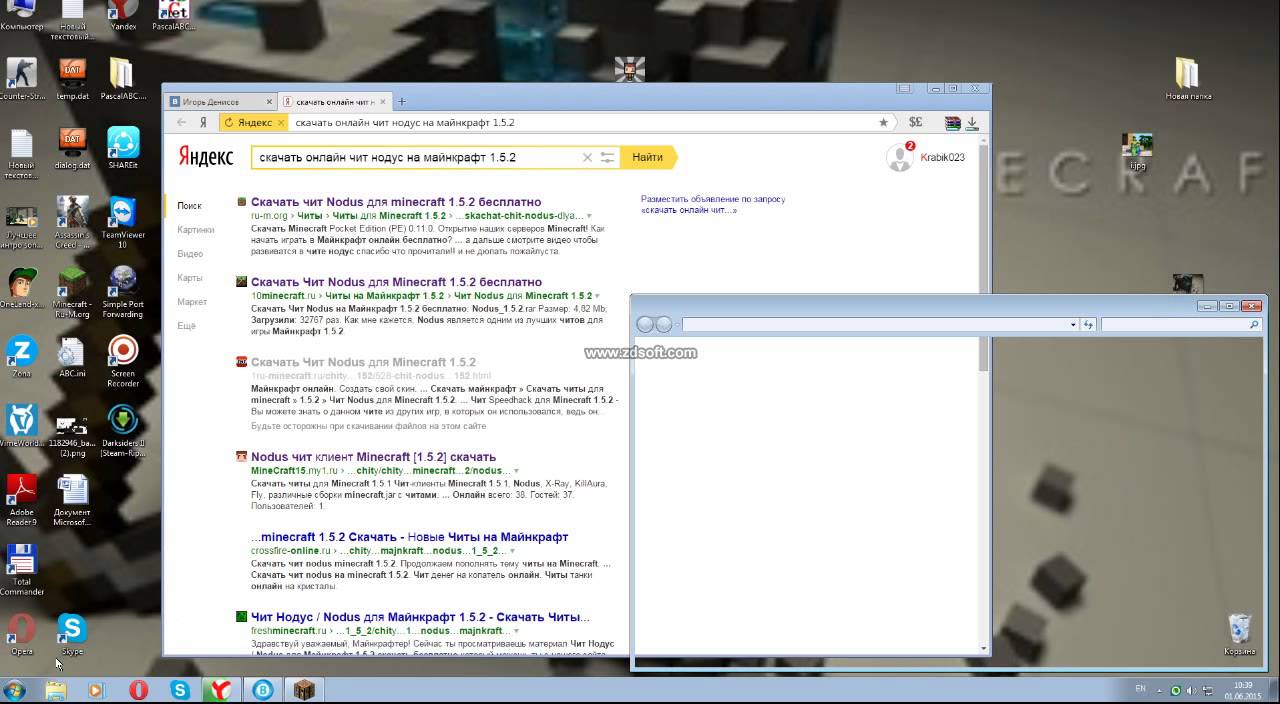Image resolution: width=1280 pixels, height=704 pixels.
Task: Open the 10minecraft.ru result 'Скачать Чит Nodus для Minecraft 1.5.2 бесплатно'
Action: [x=396, y=282]
